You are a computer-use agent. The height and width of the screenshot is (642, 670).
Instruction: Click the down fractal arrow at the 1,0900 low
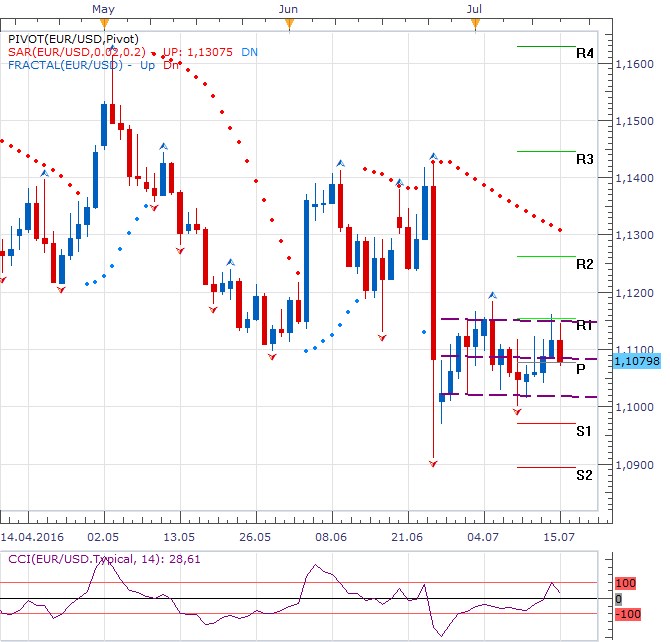(433, 463)
